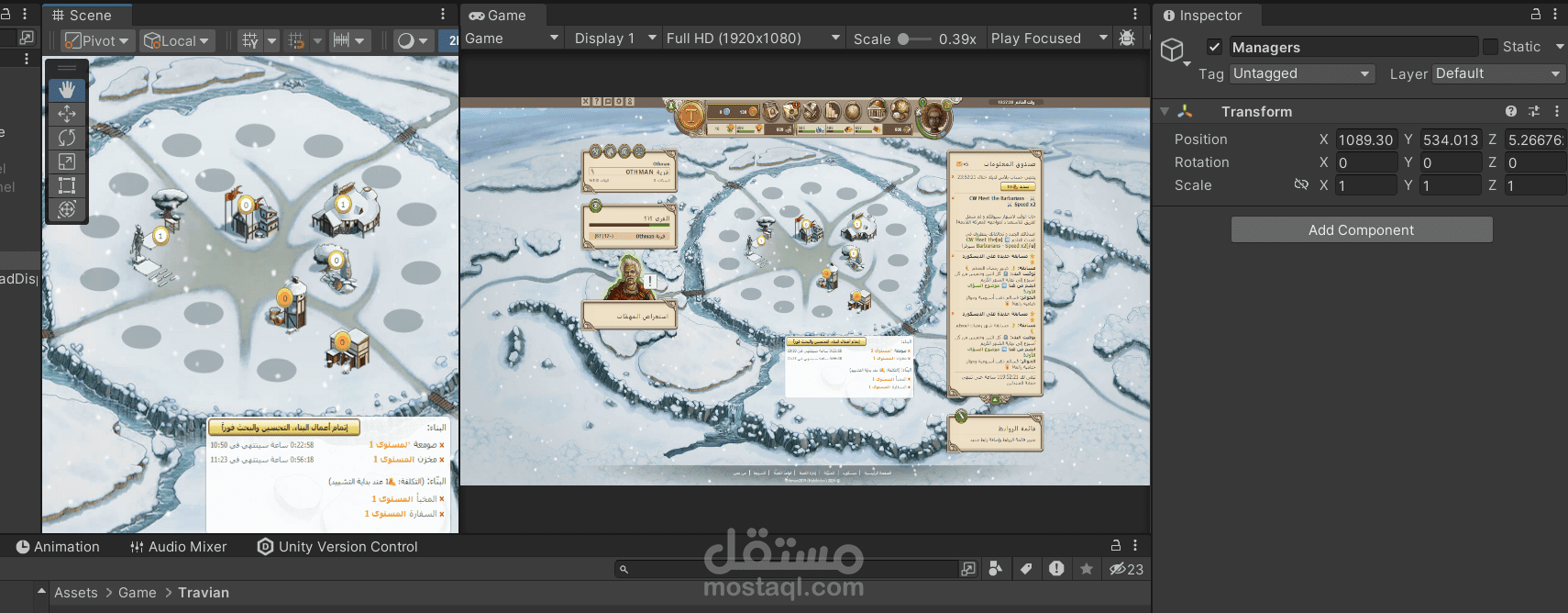Select the combined Transform tool
Image resolution: width=1568 pixels, height=613 pixels.
(x=67, y=209)
